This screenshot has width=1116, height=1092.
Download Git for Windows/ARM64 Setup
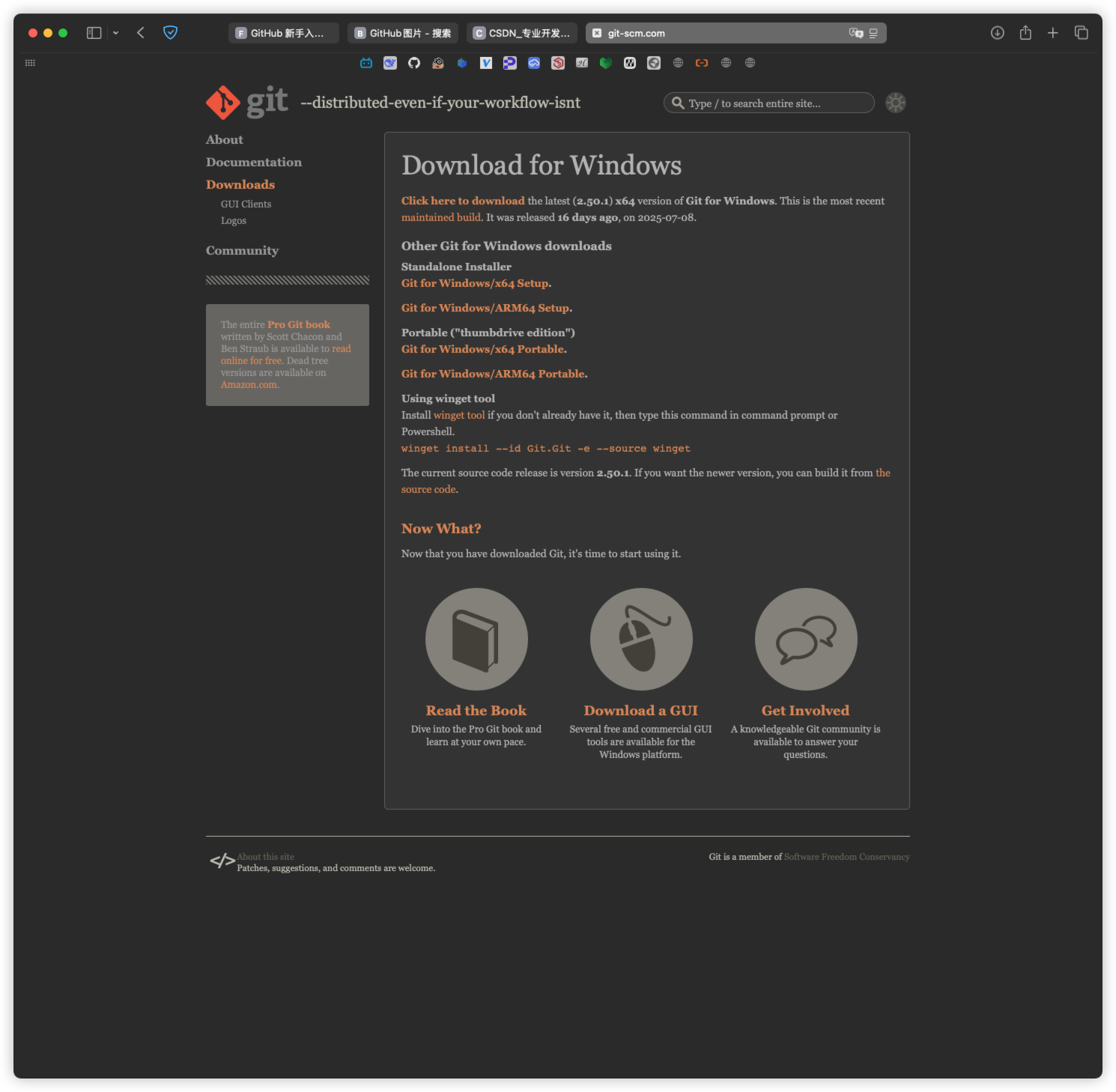click(485, 308)
